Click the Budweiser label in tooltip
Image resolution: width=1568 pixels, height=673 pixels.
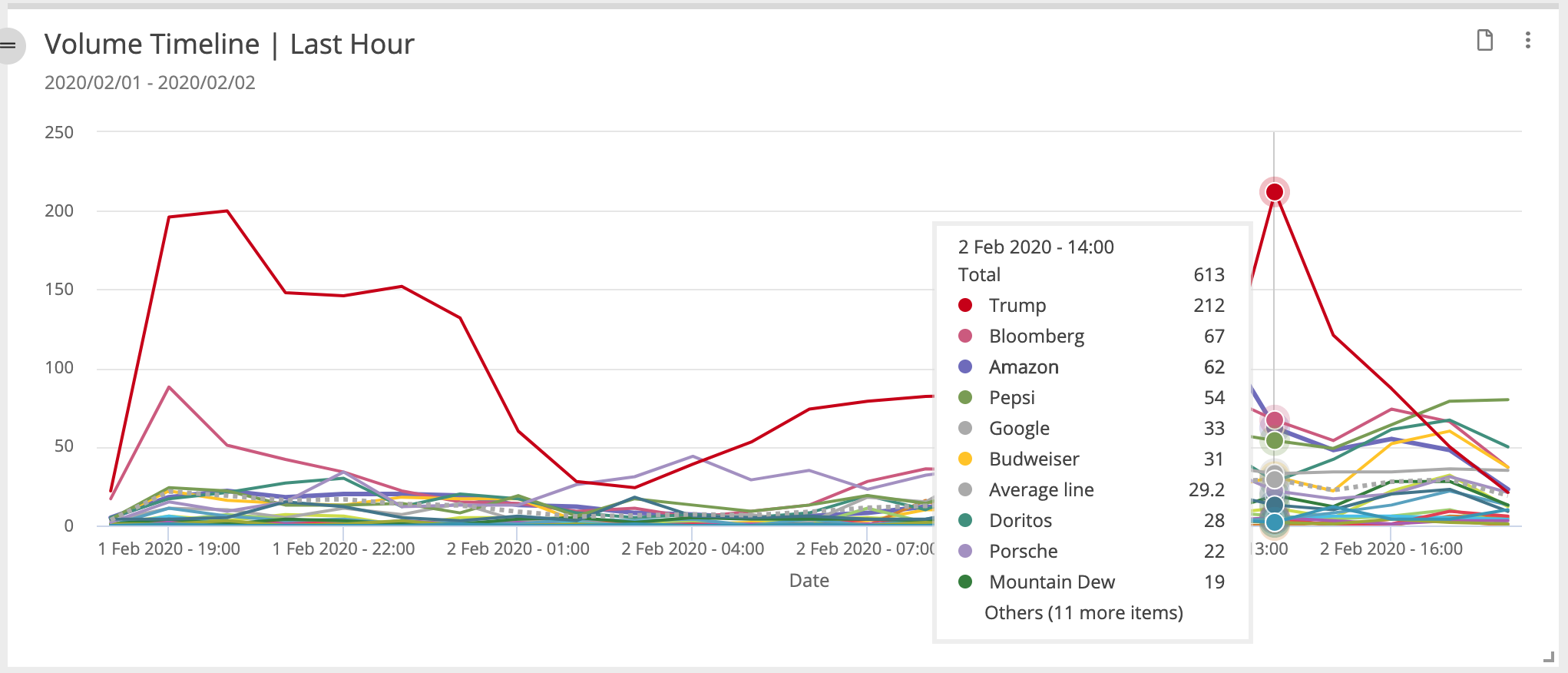point(1034,459)
